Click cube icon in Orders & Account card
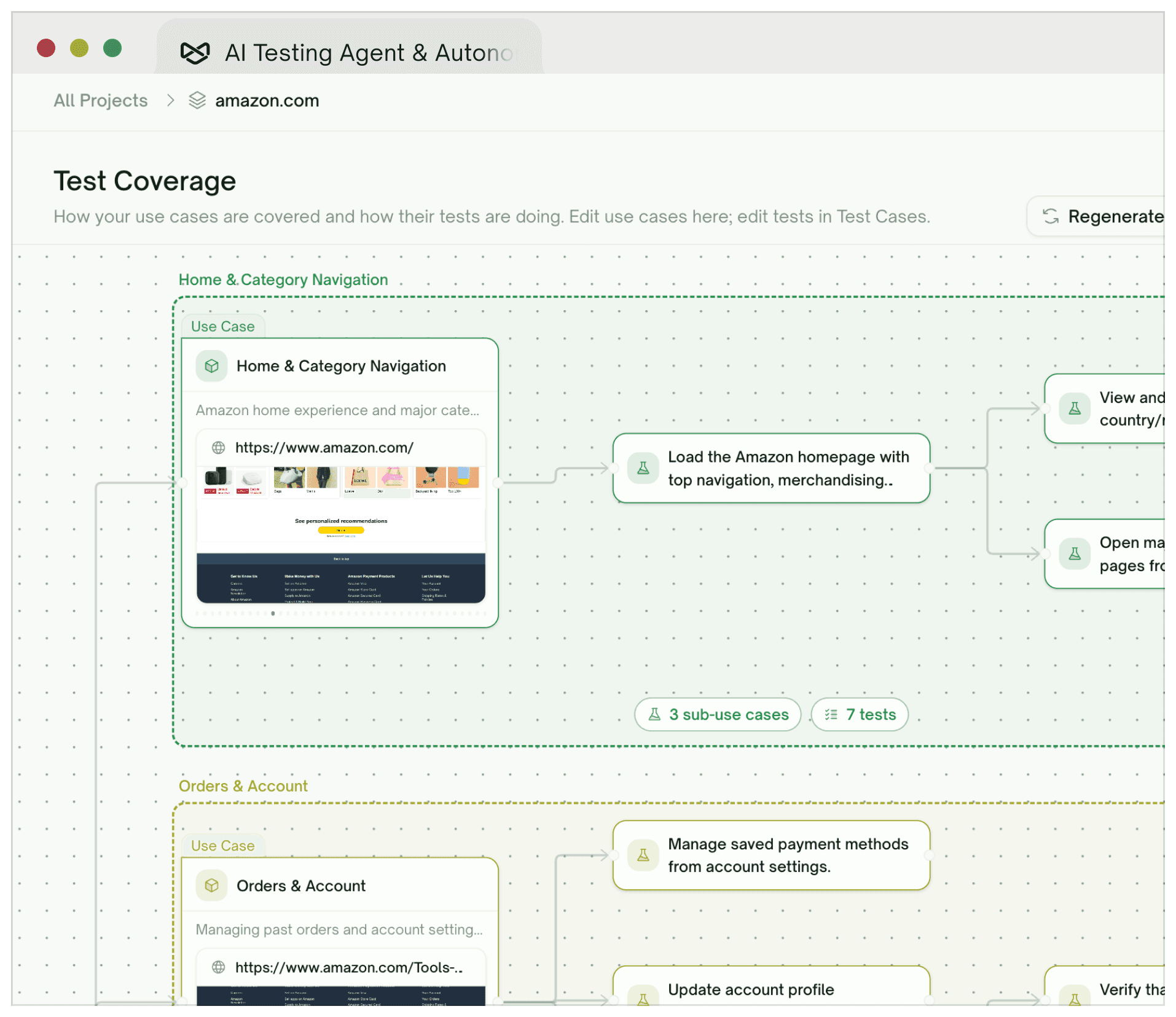 pyautogui.click(x=212, y=886)
